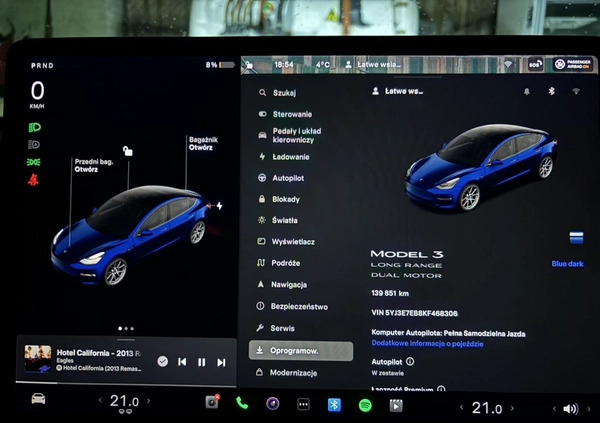
Task: Open the Sterowanie menu
Action: 285,114
